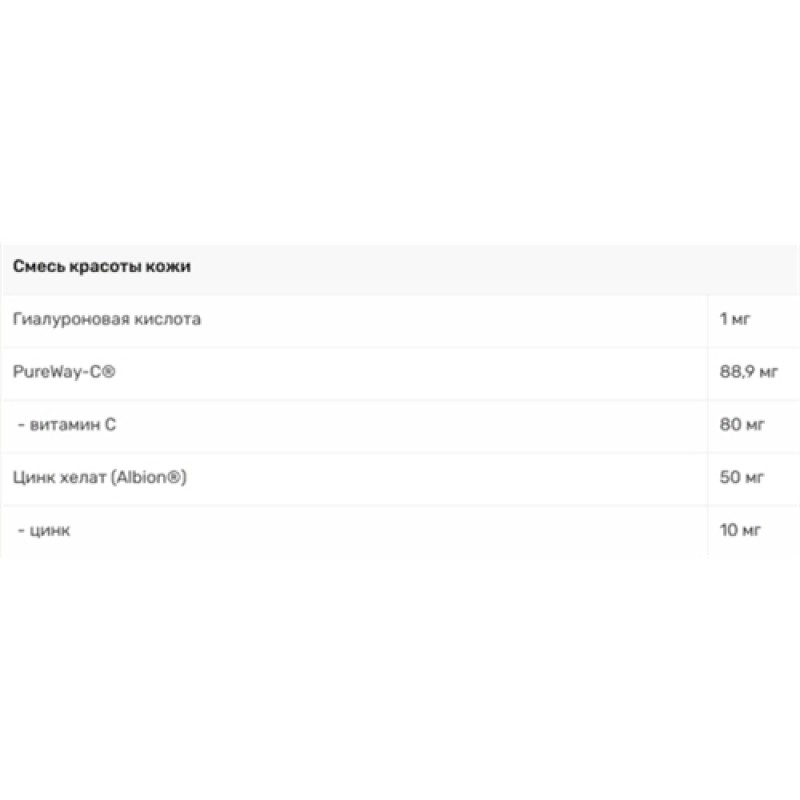Click the word "Смесь" in the header

tap(37, 267)
